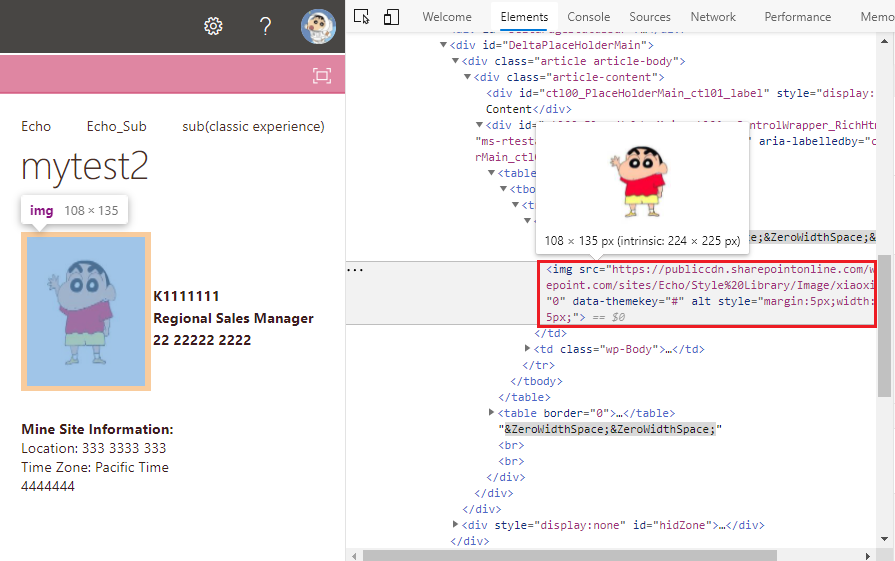Collapse the table element node
This screenshot has height=561, width=895.
coord(491,172)
